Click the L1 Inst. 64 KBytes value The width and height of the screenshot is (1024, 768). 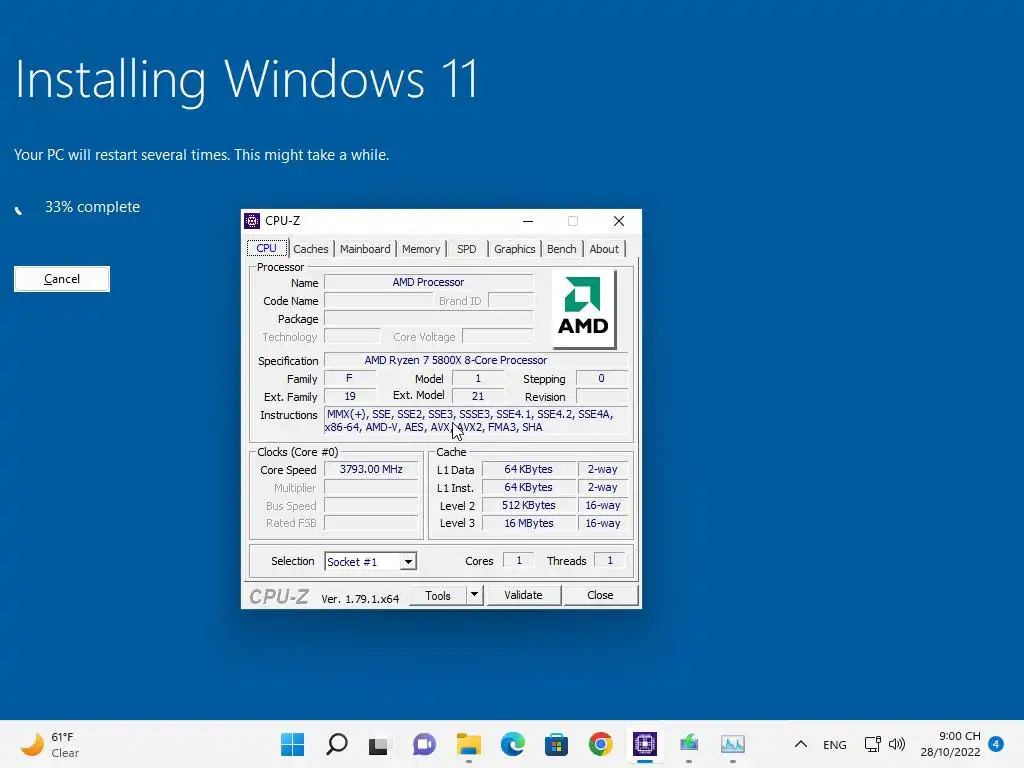[x=528, y=487]
